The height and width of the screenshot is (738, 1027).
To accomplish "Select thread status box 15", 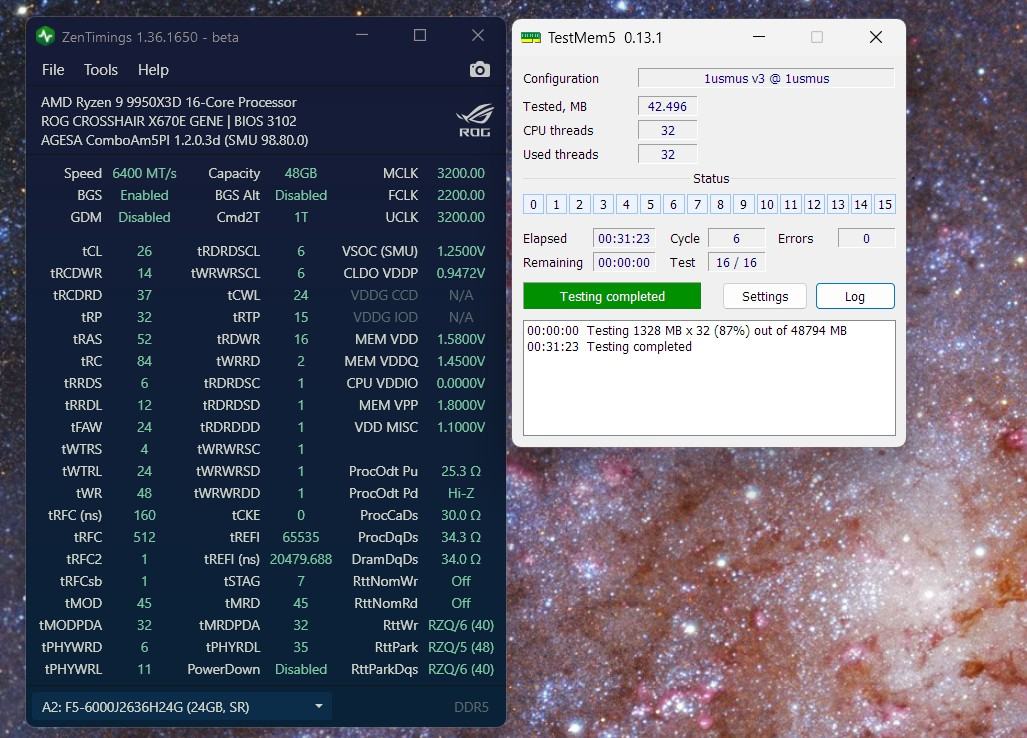I will (x=884, y=204).
